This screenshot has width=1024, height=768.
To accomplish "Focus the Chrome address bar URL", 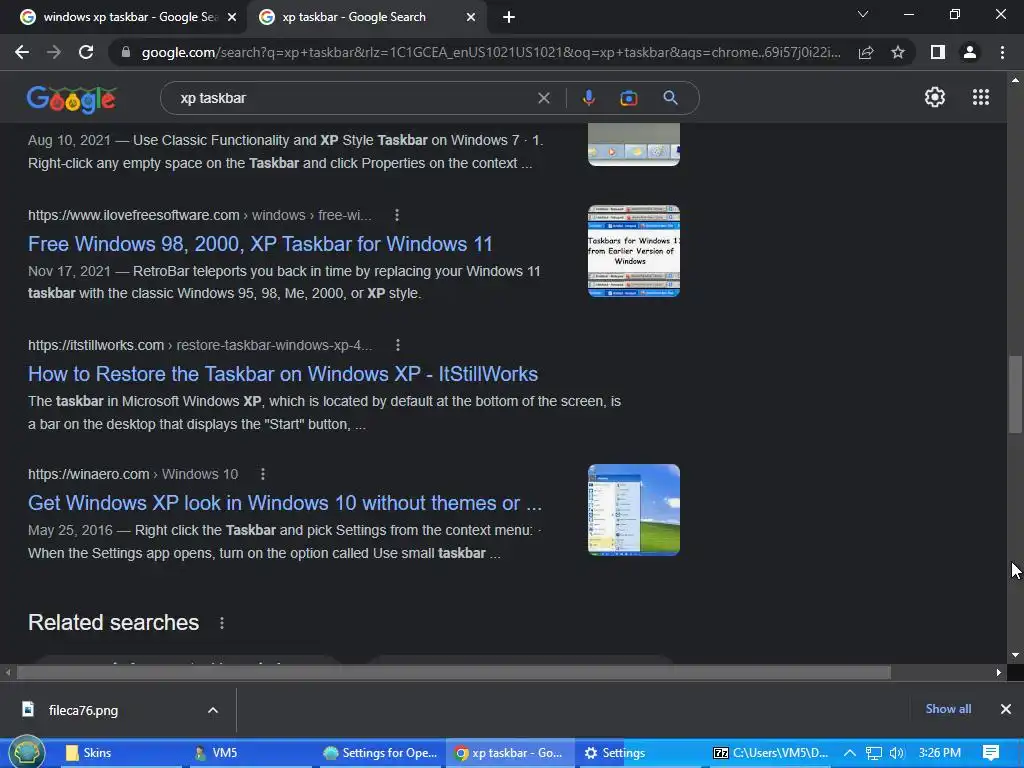I will 491,52.
